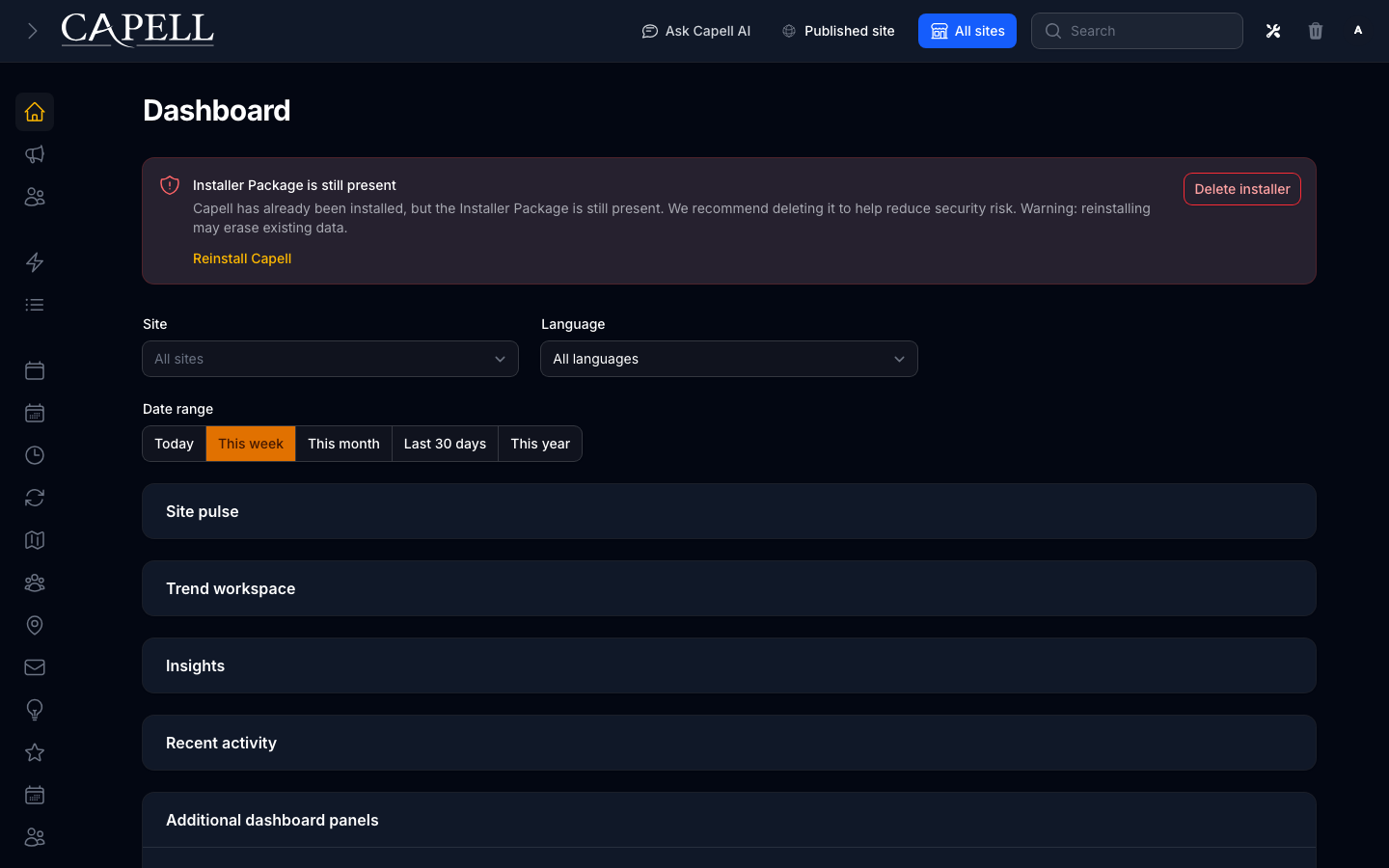
Task: Open the plain calendar icon in sidebar
Action: 35,370
